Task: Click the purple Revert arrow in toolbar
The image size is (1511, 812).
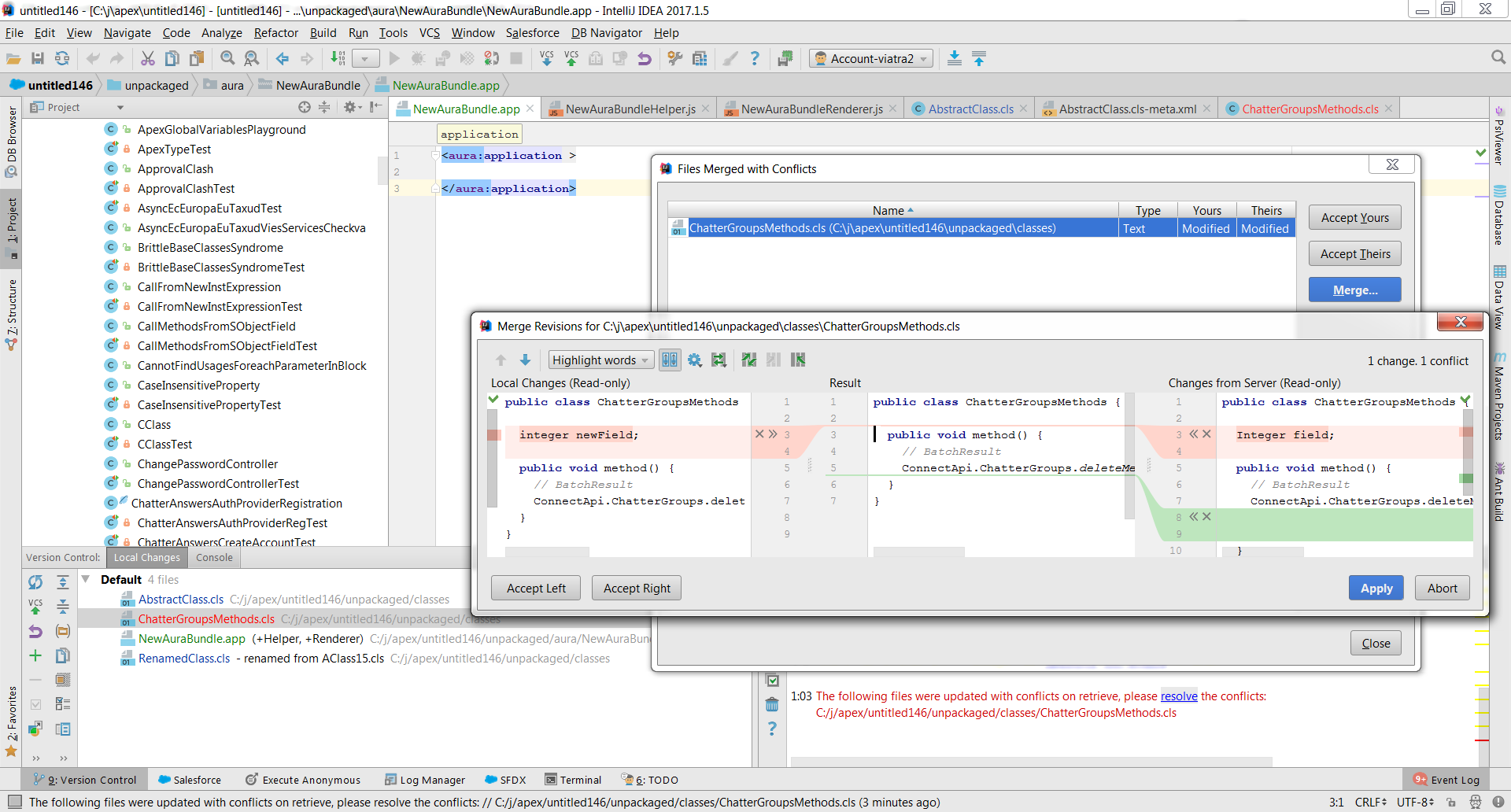Action: click(645, 58)
